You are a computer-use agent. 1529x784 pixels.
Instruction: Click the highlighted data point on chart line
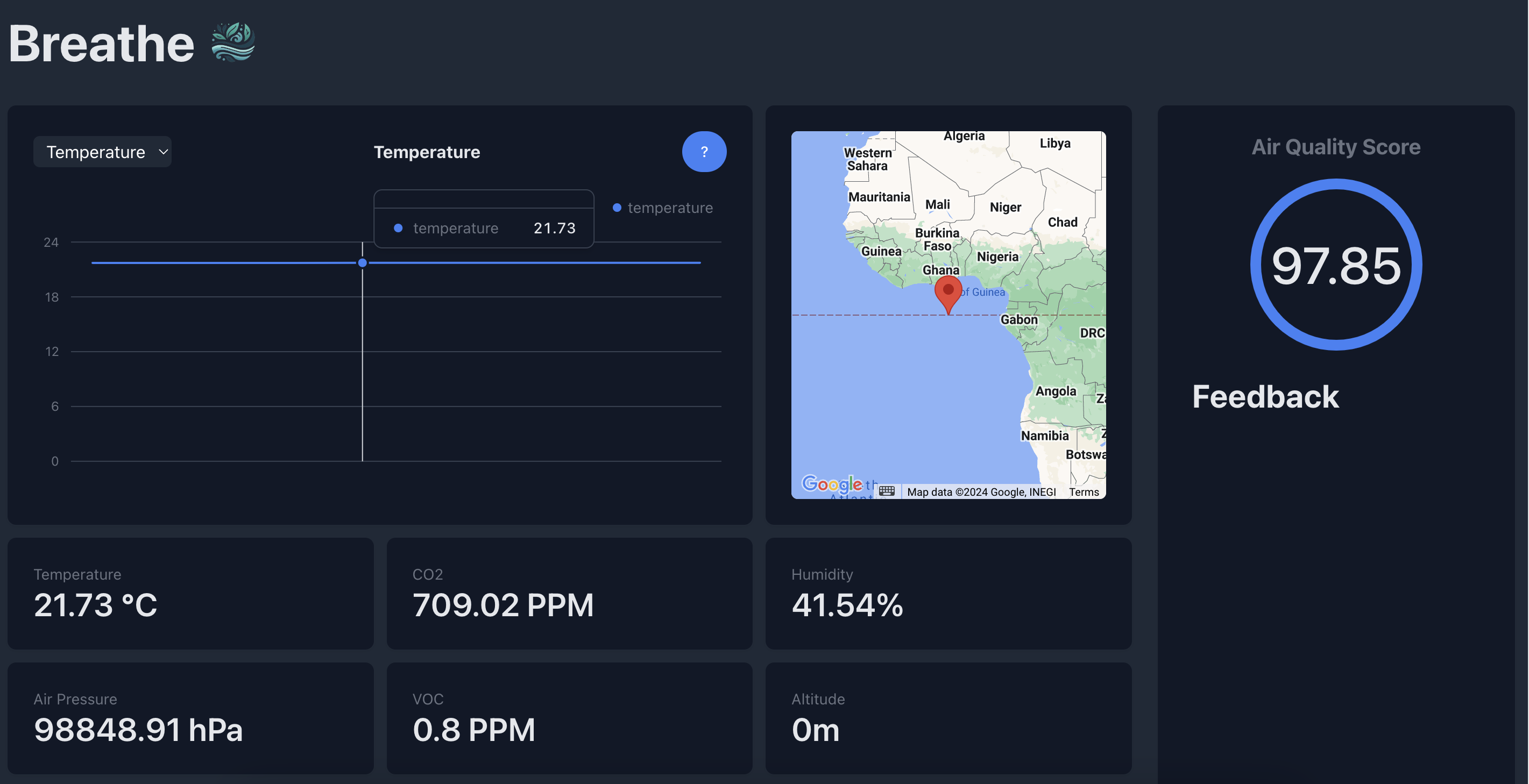[x=362, y=263]
